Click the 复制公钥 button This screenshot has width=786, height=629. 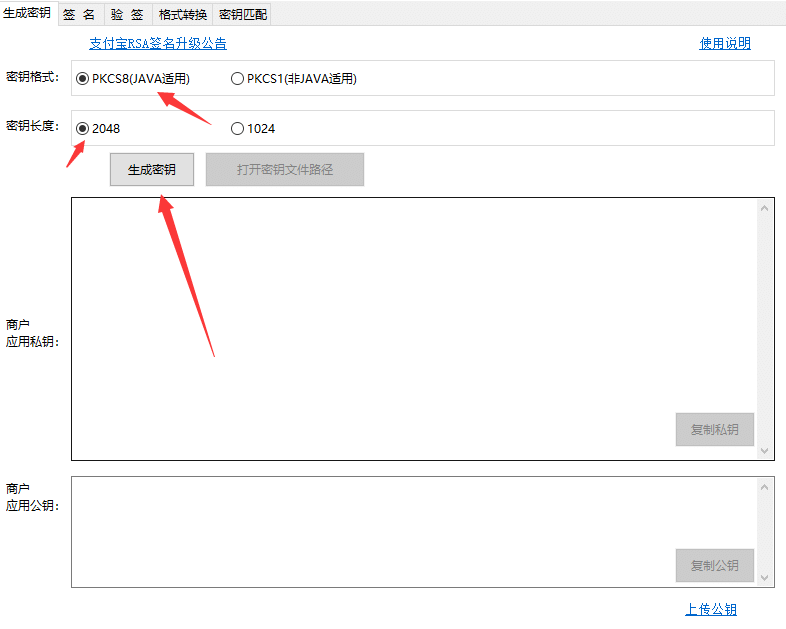click(x=714, y=566)
